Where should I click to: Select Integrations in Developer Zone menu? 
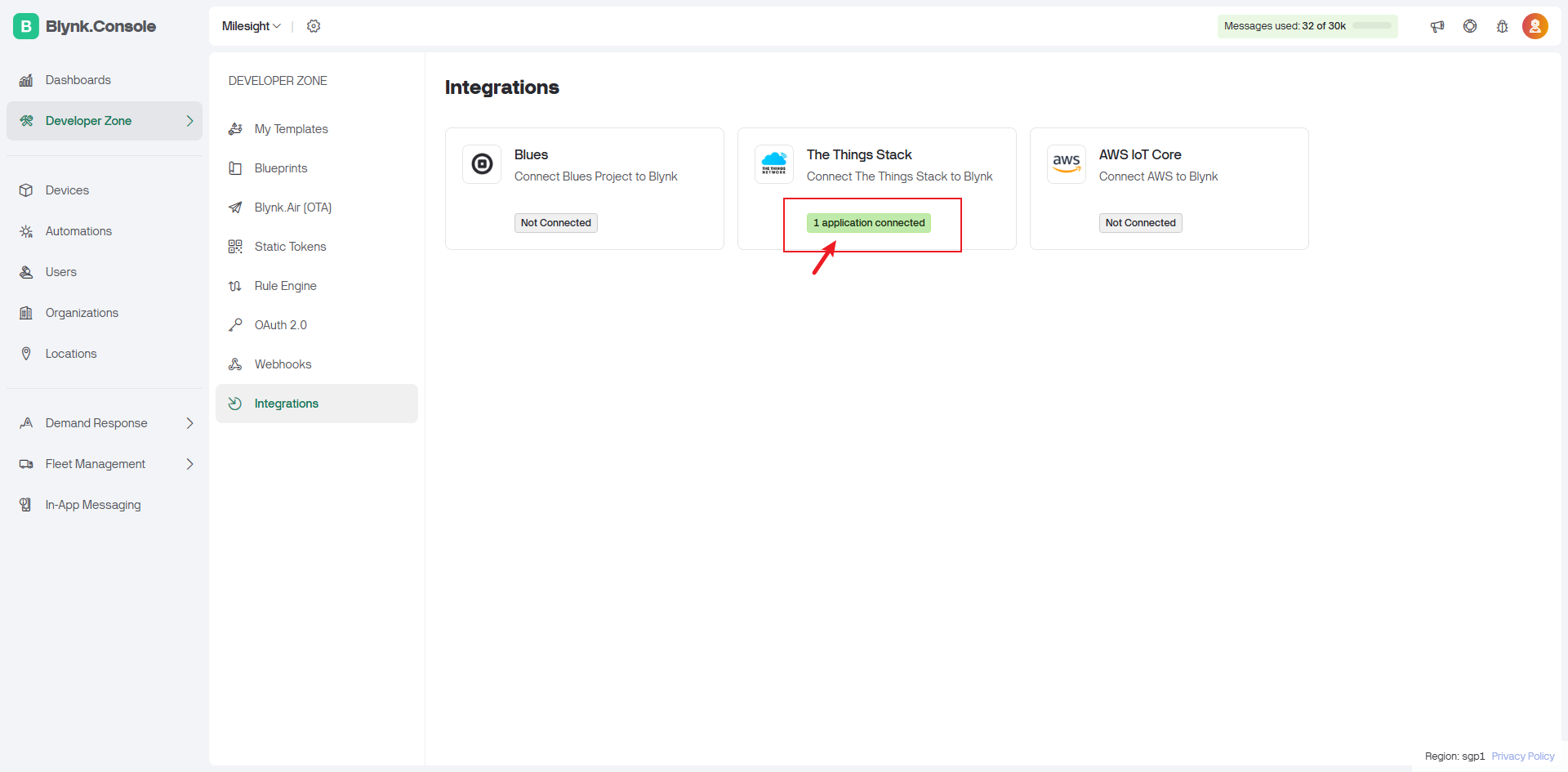tap(317, 404)
